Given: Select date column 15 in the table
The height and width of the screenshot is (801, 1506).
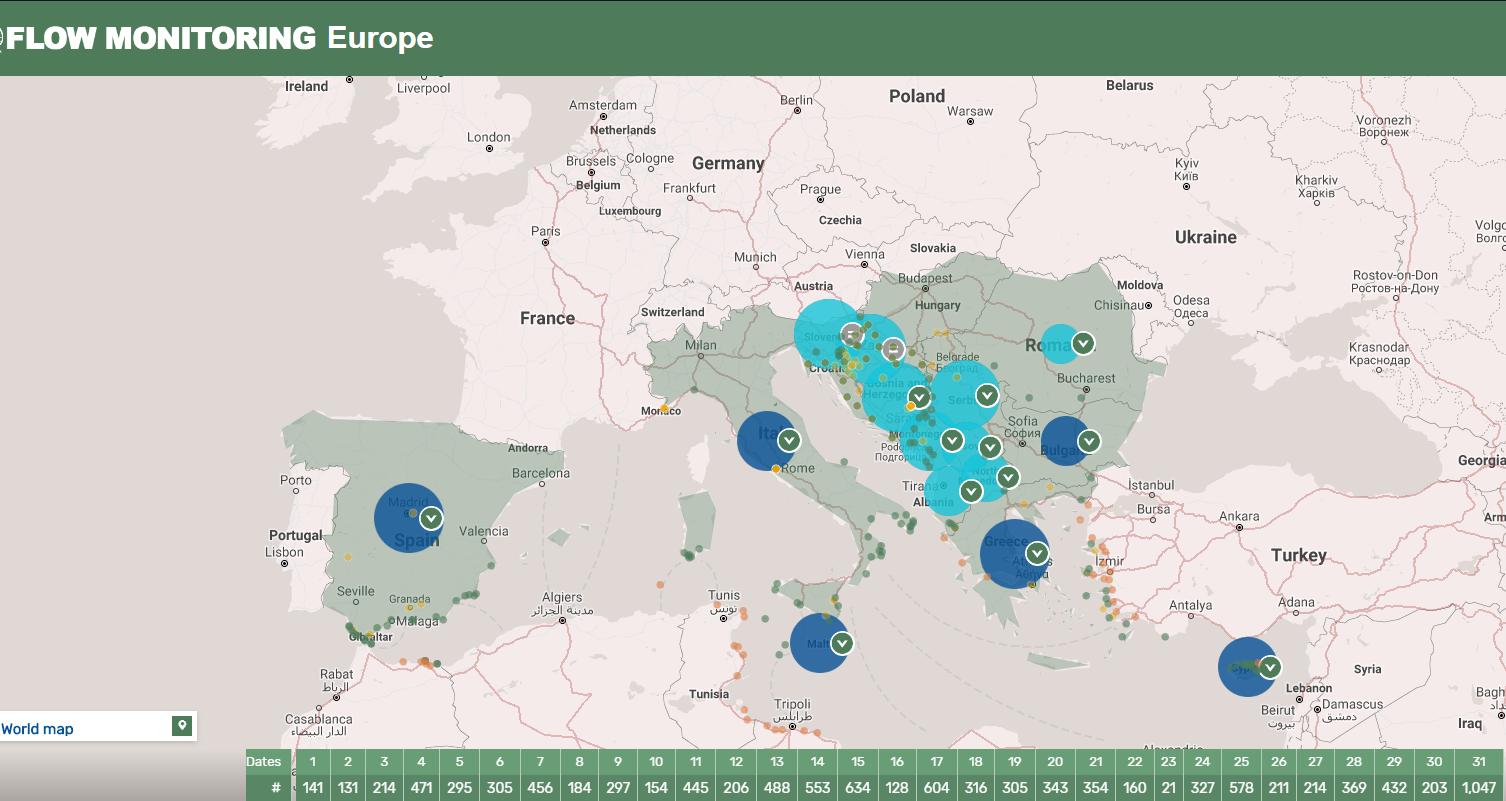Looking at the screenshot, I should pos(858,762).
